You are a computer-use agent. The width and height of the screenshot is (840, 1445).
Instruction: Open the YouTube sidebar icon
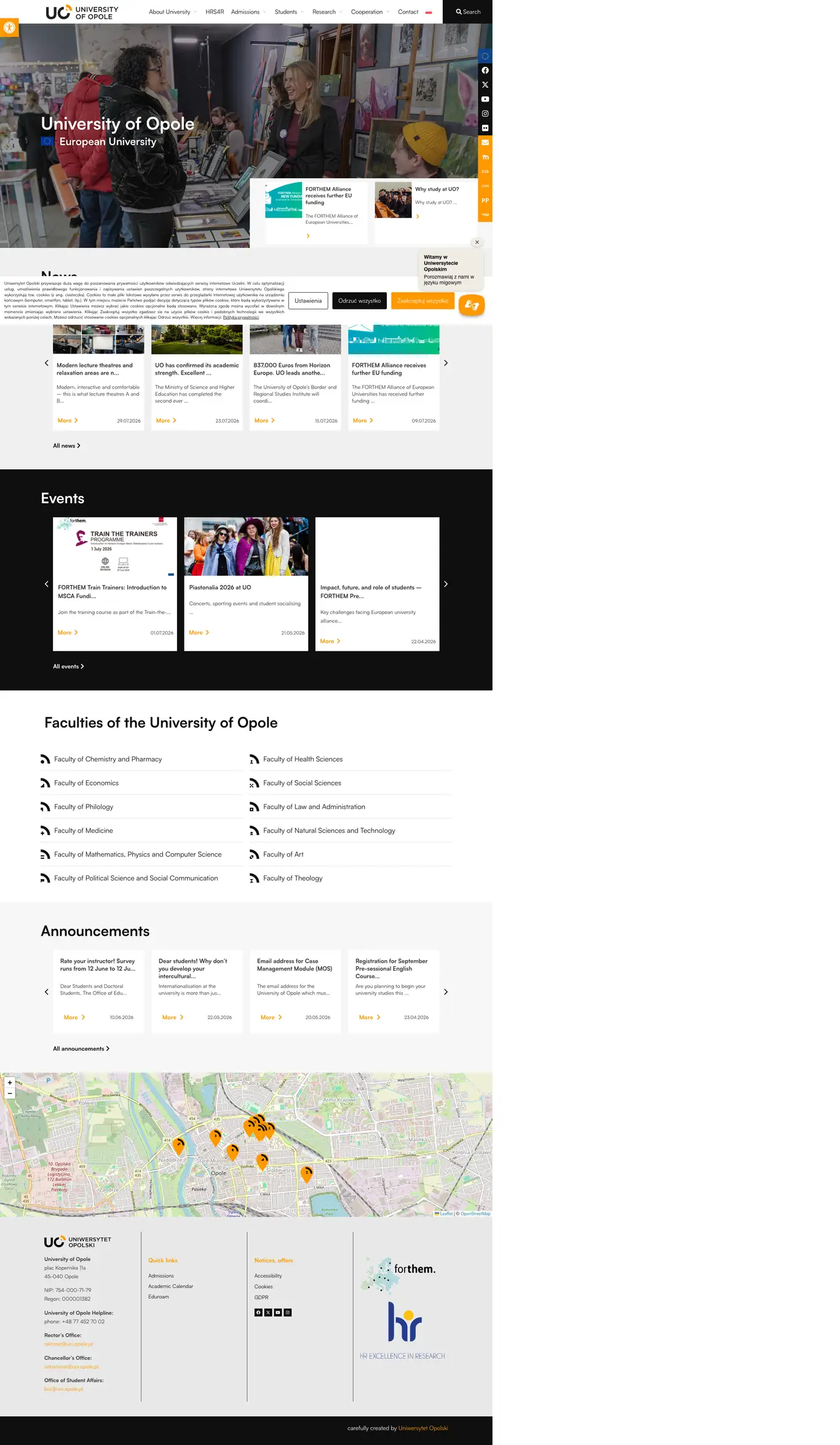coord(485,99)
